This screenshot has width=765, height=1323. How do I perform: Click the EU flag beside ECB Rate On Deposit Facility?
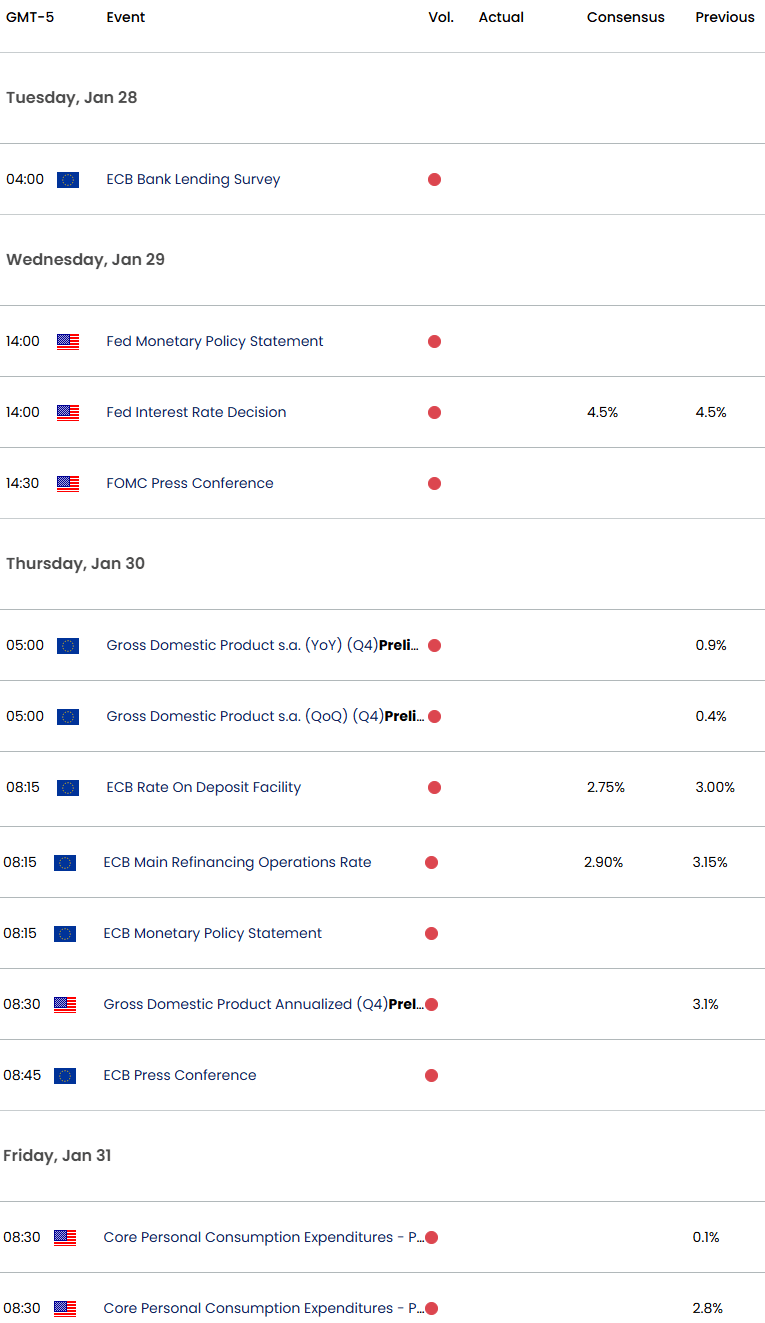(66, 787)
